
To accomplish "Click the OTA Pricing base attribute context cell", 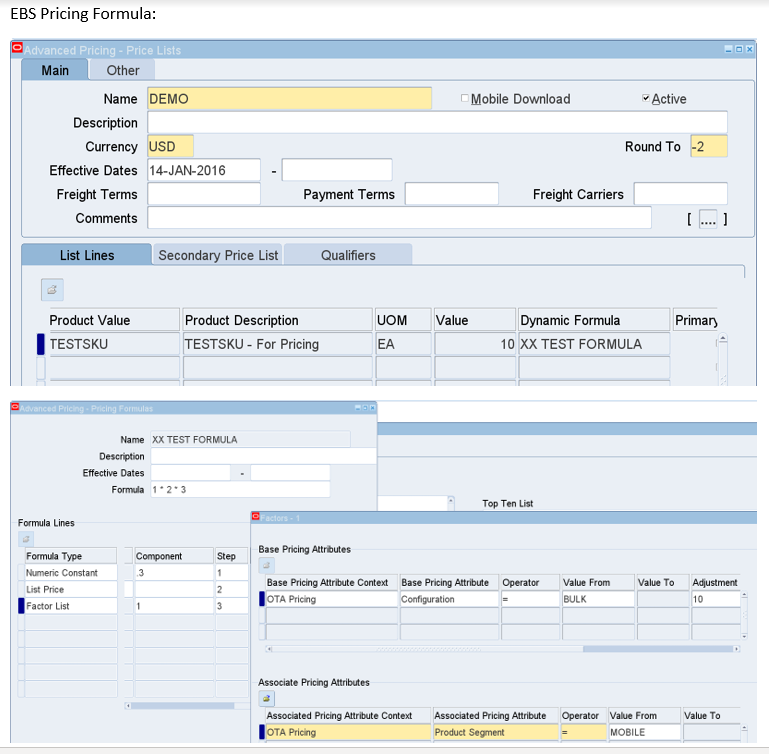I will [331, 599].
